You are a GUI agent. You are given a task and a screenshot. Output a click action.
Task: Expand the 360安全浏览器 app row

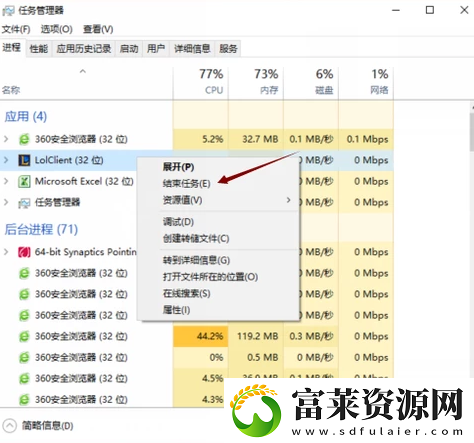6,139
